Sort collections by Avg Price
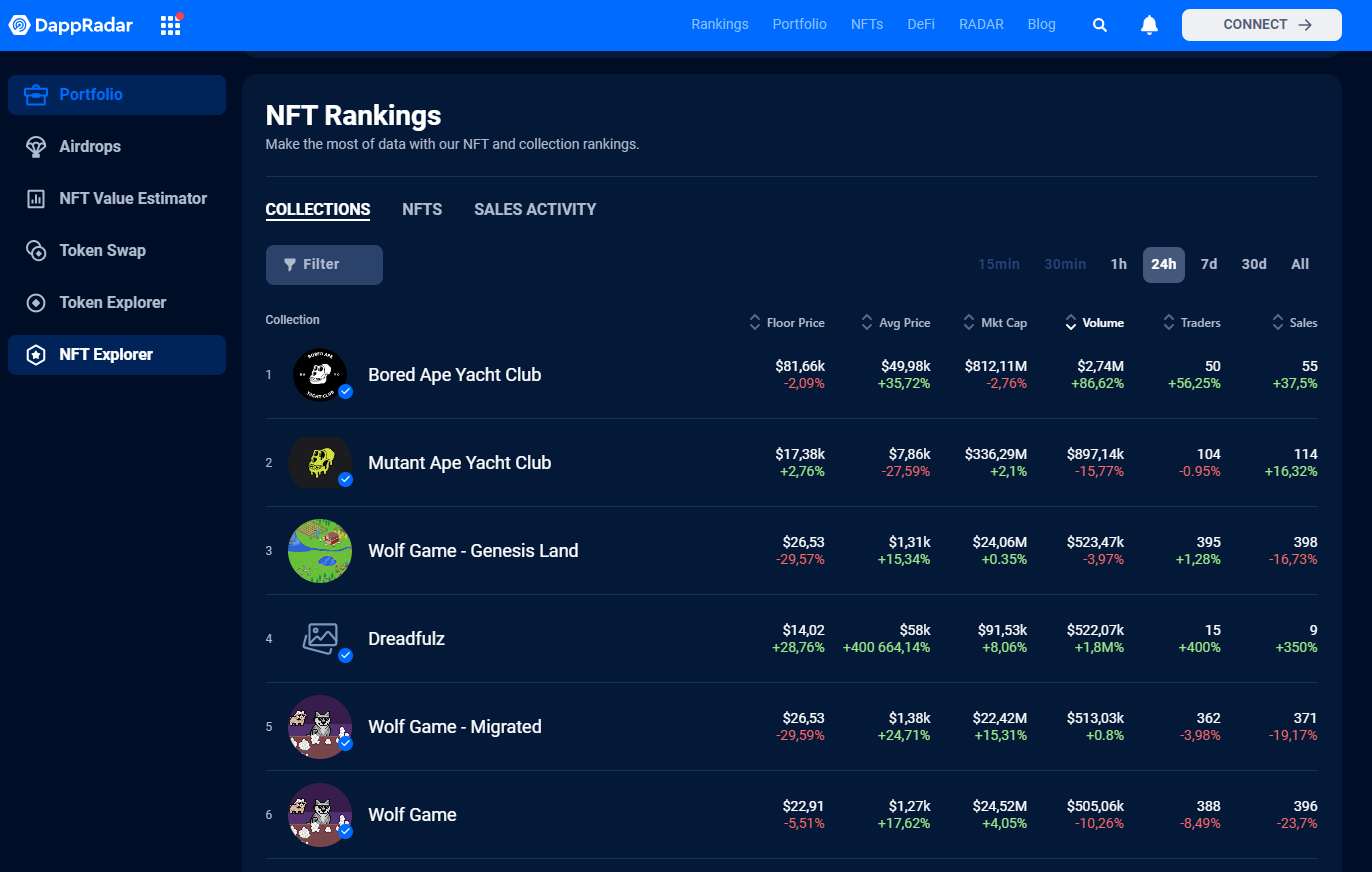The image size is (1372, 872). [895, 323]
